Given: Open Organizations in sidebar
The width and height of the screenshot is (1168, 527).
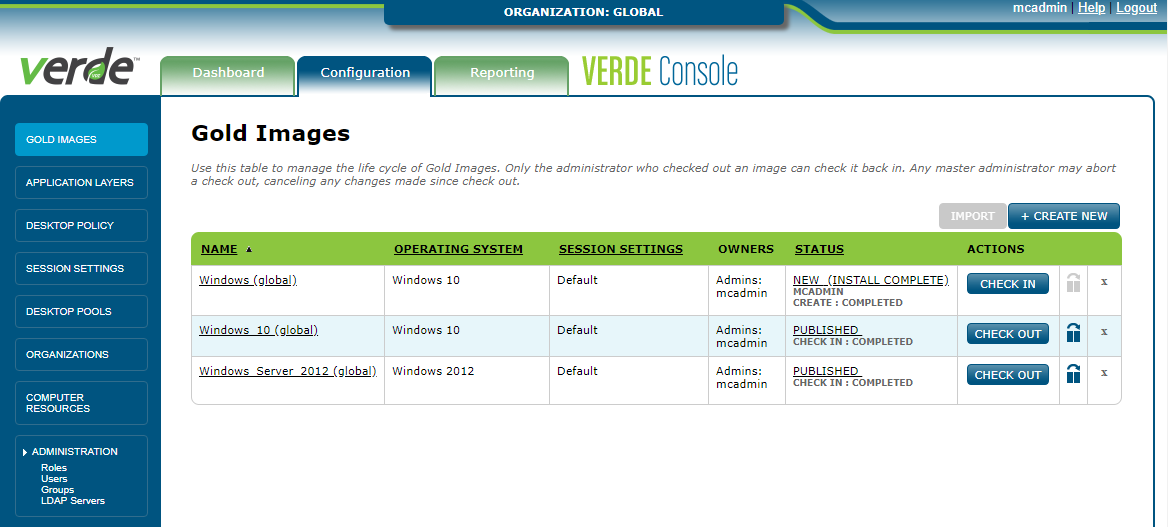Looking at the screenshot, I should (81, 355).
